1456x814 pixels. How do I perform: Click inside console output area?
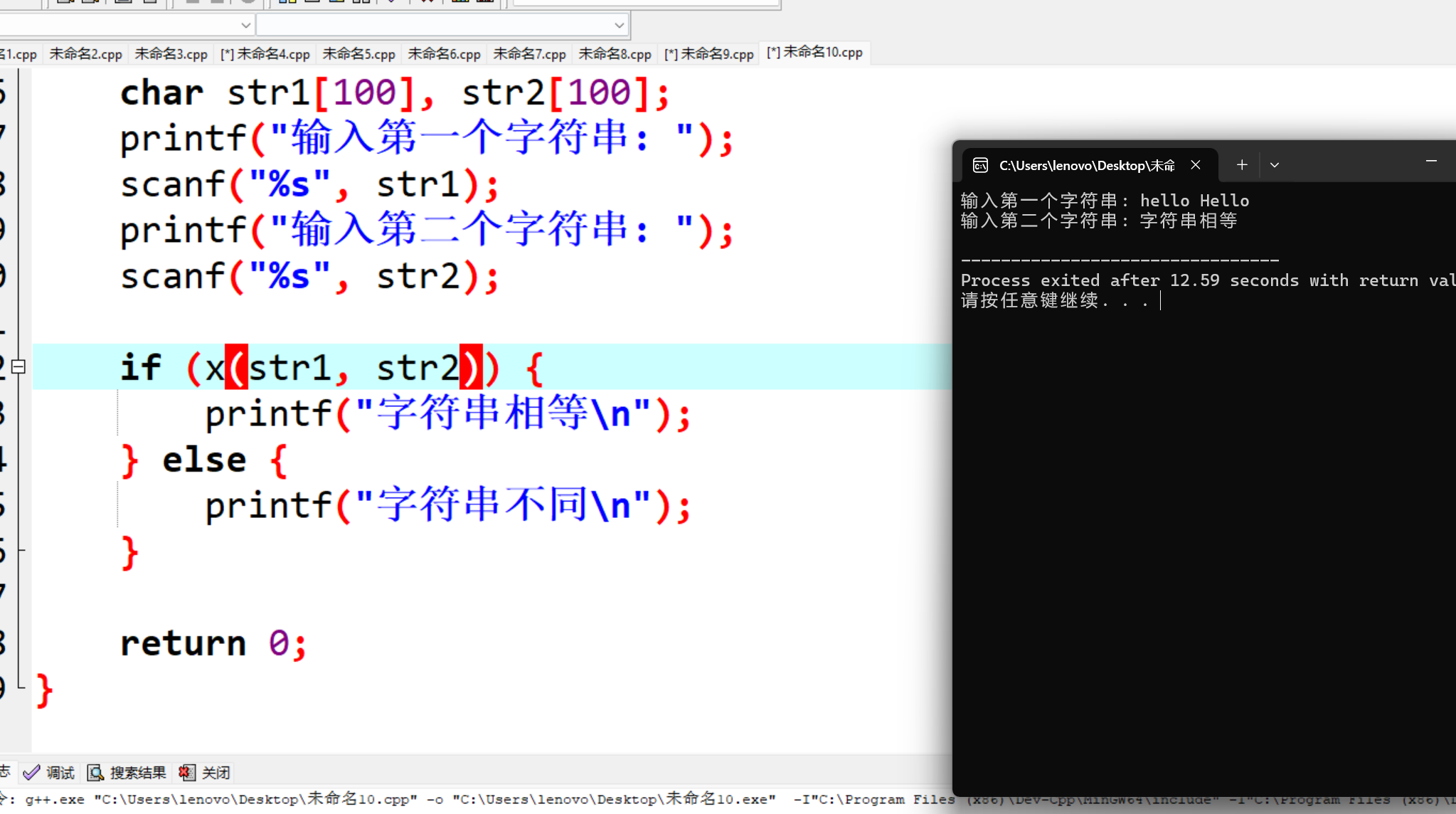(1202, 498)
